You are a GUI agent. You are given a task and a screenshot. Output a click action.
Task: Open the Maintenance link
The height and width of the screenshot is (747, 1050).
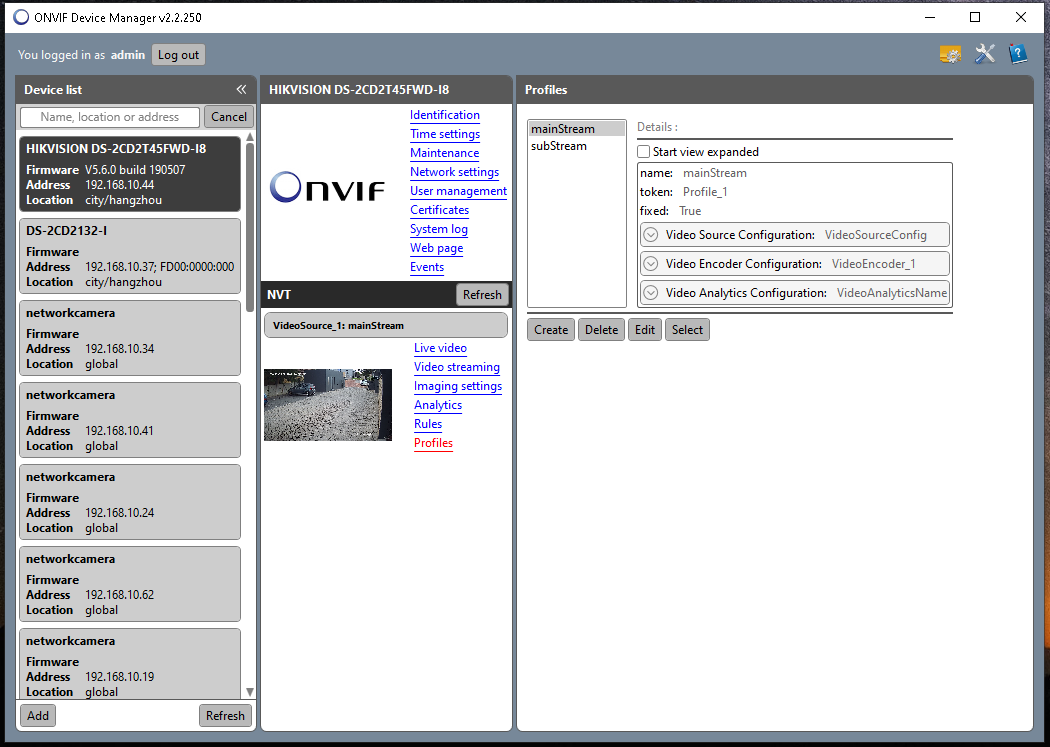445,153
